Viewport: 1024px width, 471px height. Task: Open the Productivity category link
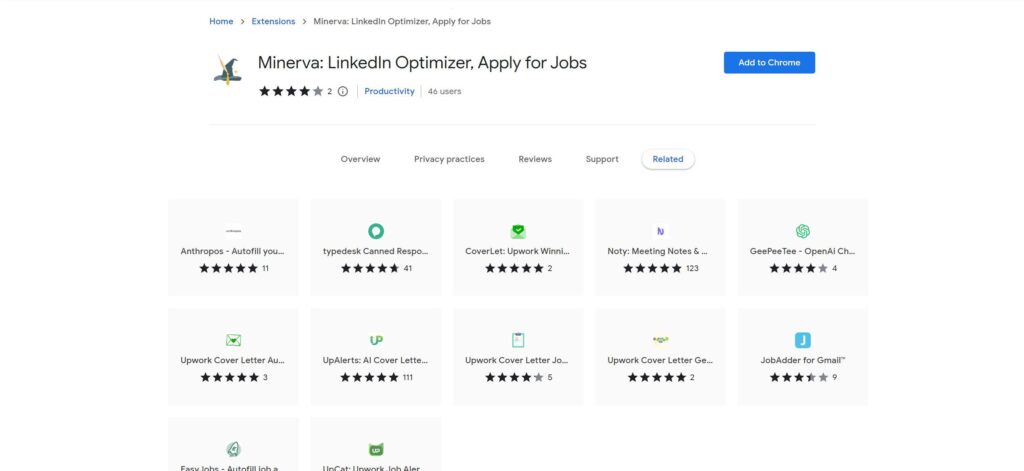point(389,91)
